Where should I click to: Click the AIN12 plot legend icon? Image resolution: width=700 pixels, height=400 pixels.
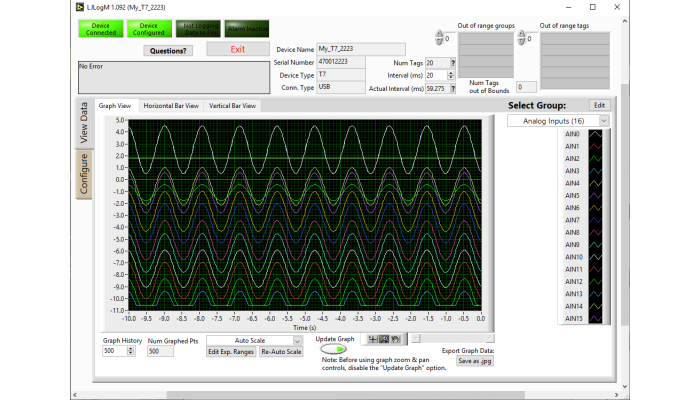point(596,282)
